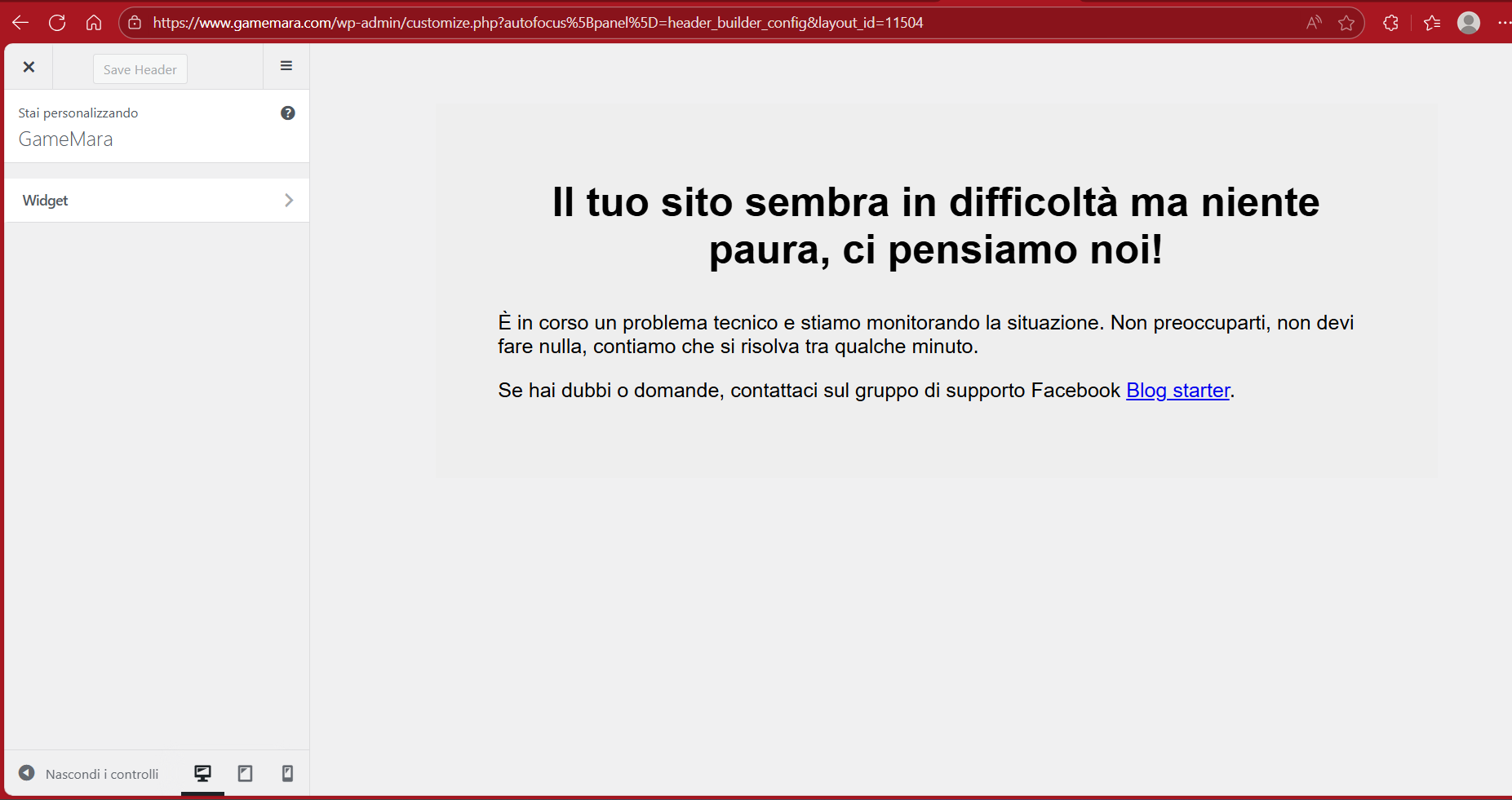Image resolution: width=1512 pixels, height=800 pixels.
Task: Close the customizer with the X button
Action: point(29,67)
